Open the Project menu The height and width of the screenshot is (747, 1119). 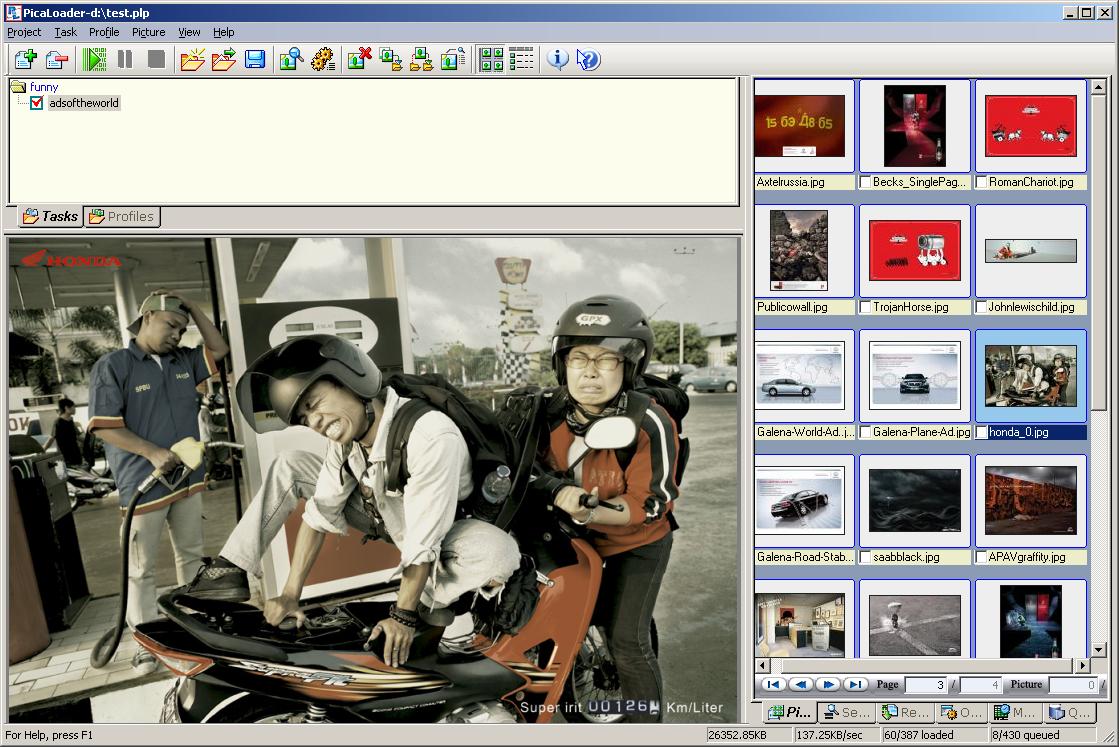click(24, 32)
